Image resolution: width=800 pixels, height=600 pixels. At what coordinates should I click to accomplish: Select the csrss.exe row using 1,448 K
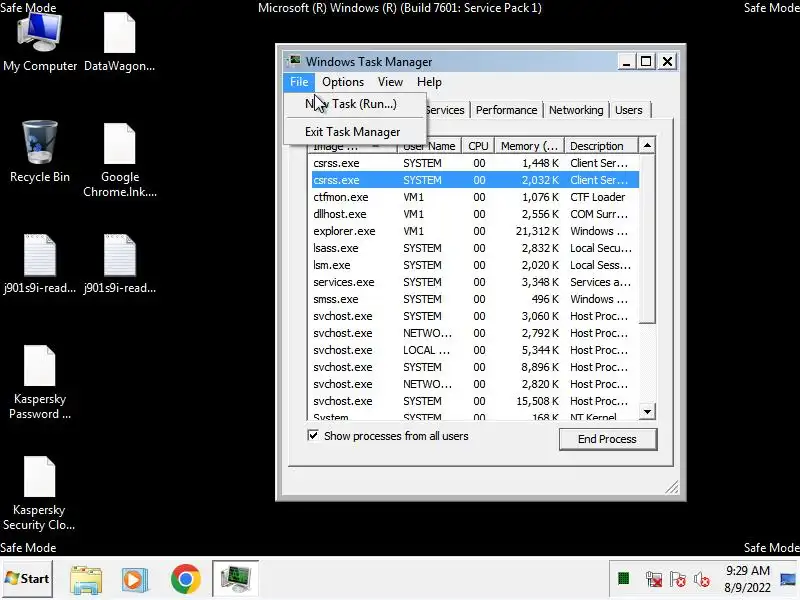[x=474, y=163]
